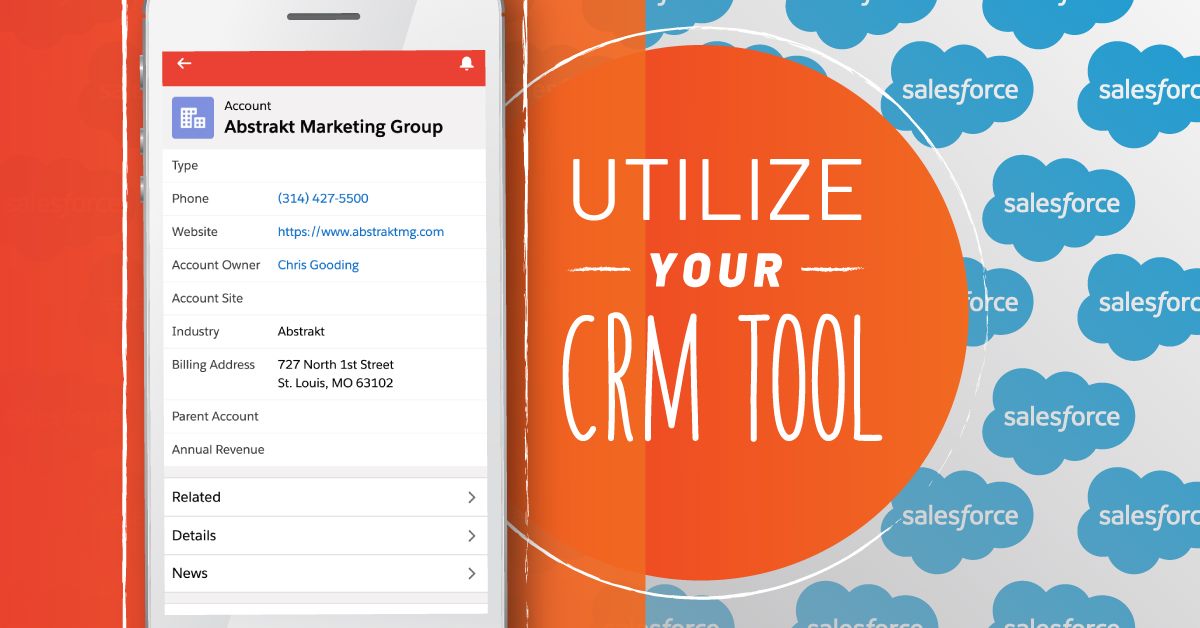Select the Billing Address field label
Viewport: 1200px width, 628px height.
click(213, 365)
